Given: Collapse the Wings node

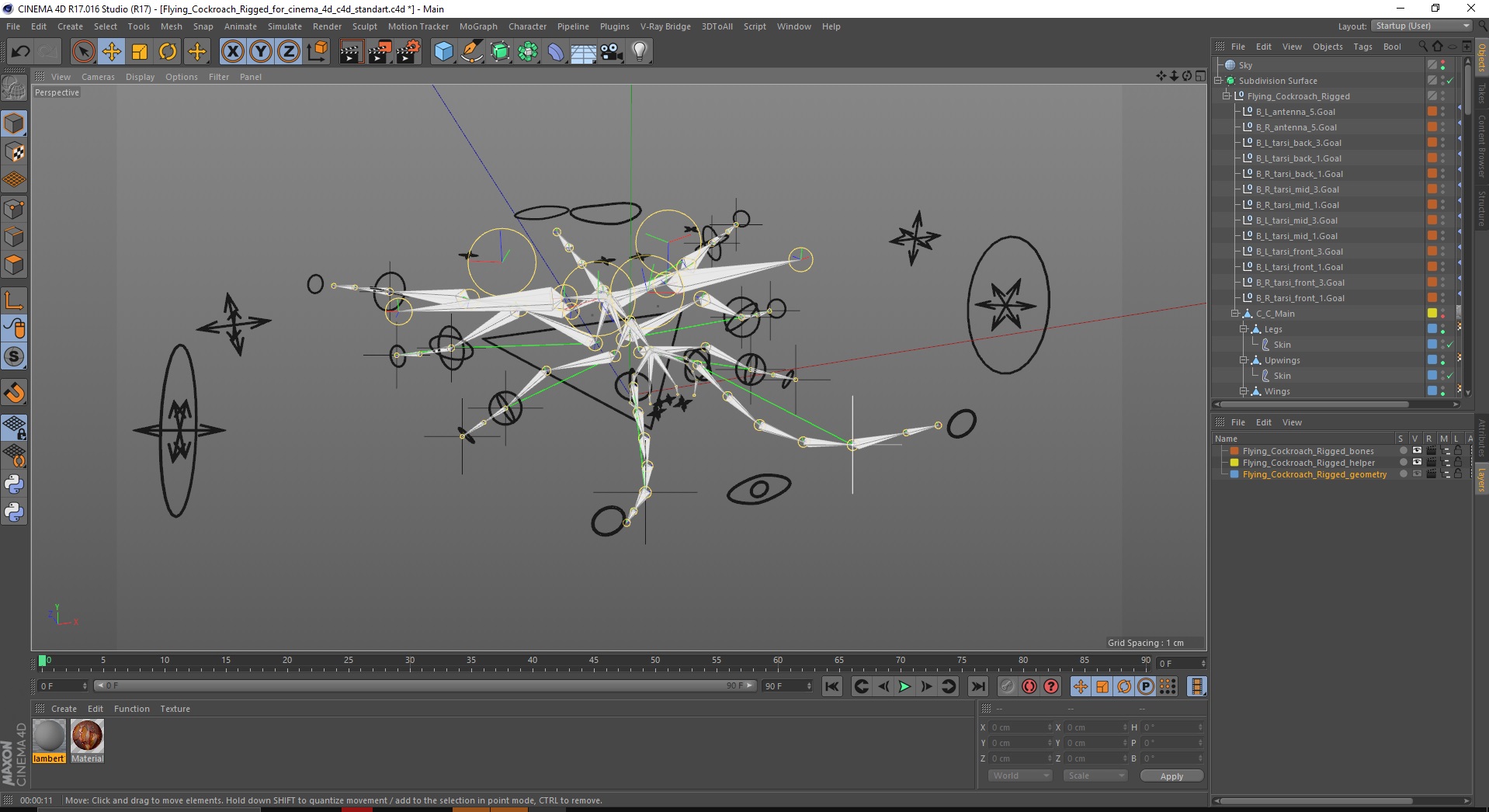Looking at the screenshot, I should pyautogui.click(x=1244, y=391).
